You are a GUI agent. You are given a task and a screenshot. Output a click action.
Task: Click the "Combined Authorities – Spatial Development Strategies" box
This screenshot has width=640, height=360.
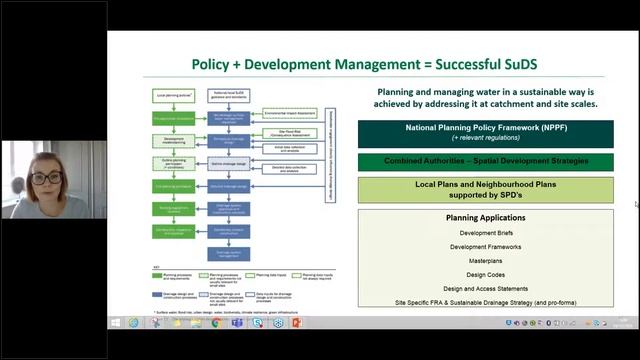pos(486,162)
